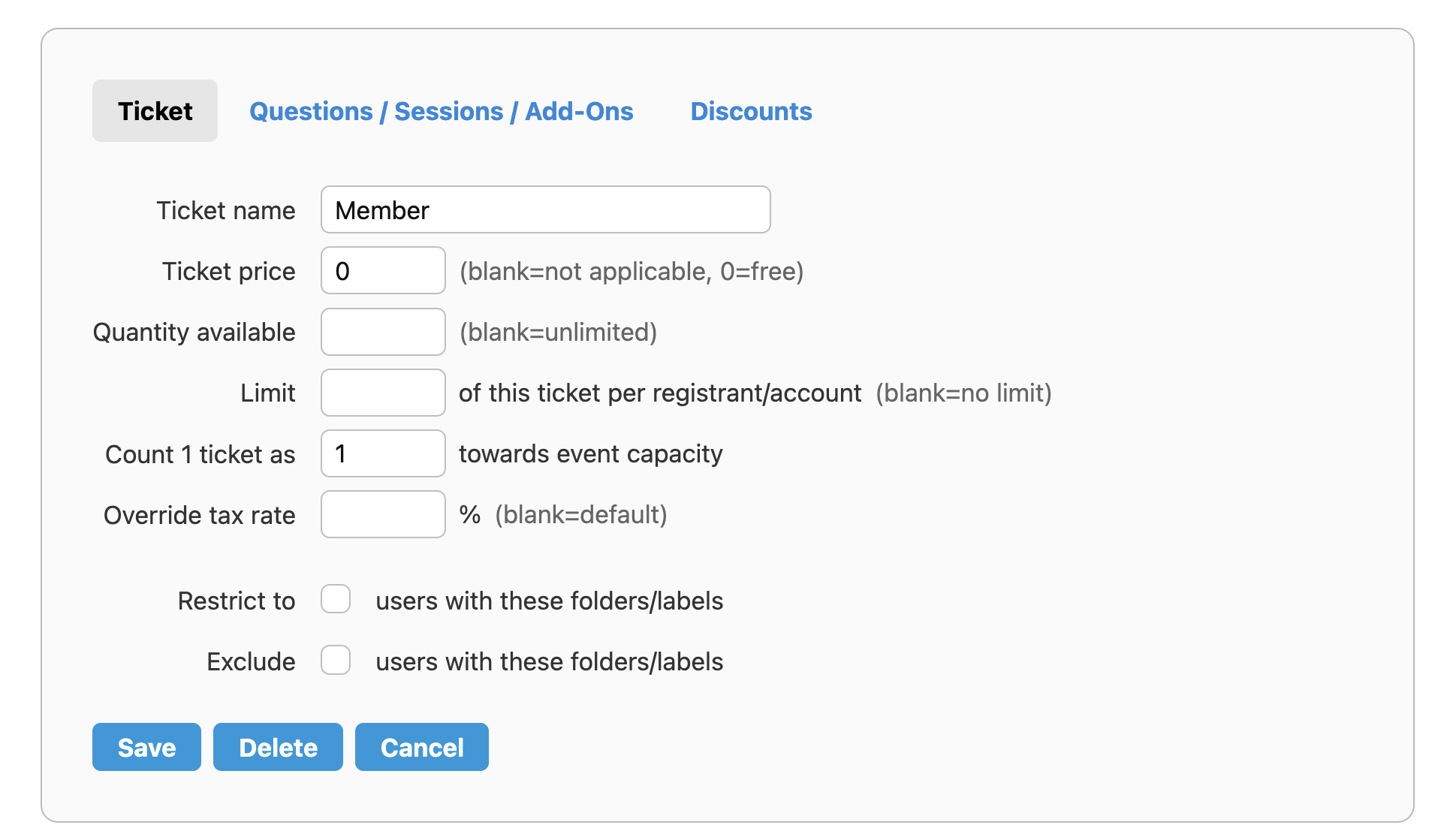
Task: Check the Exclude folders/labels checkbox
Action: (336, 661)
